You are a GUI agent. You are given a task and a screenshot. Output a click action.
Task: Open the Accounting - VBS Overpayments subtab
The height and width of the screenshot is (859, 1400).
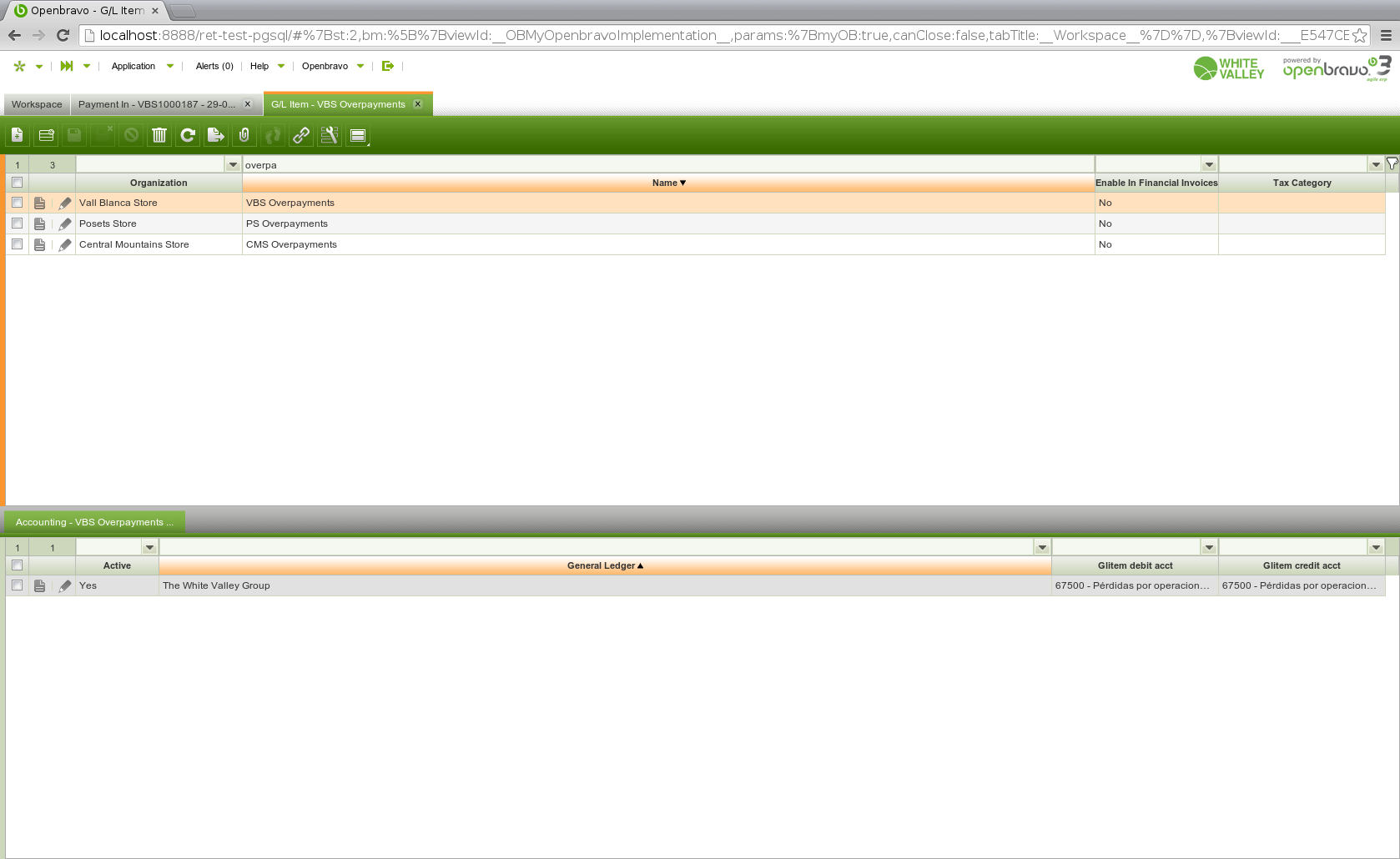point(94,522)
